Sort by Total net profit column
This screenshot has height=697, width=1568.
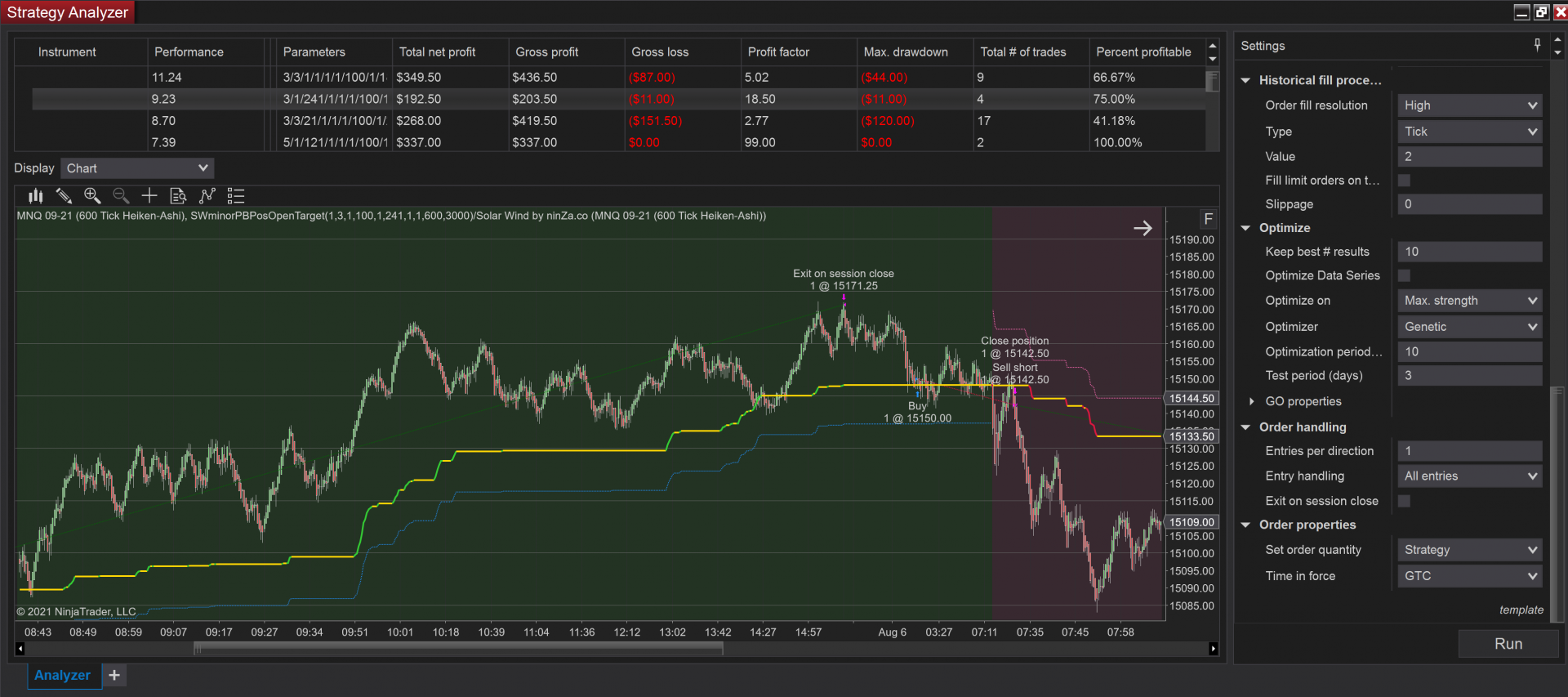pos(450,52)
